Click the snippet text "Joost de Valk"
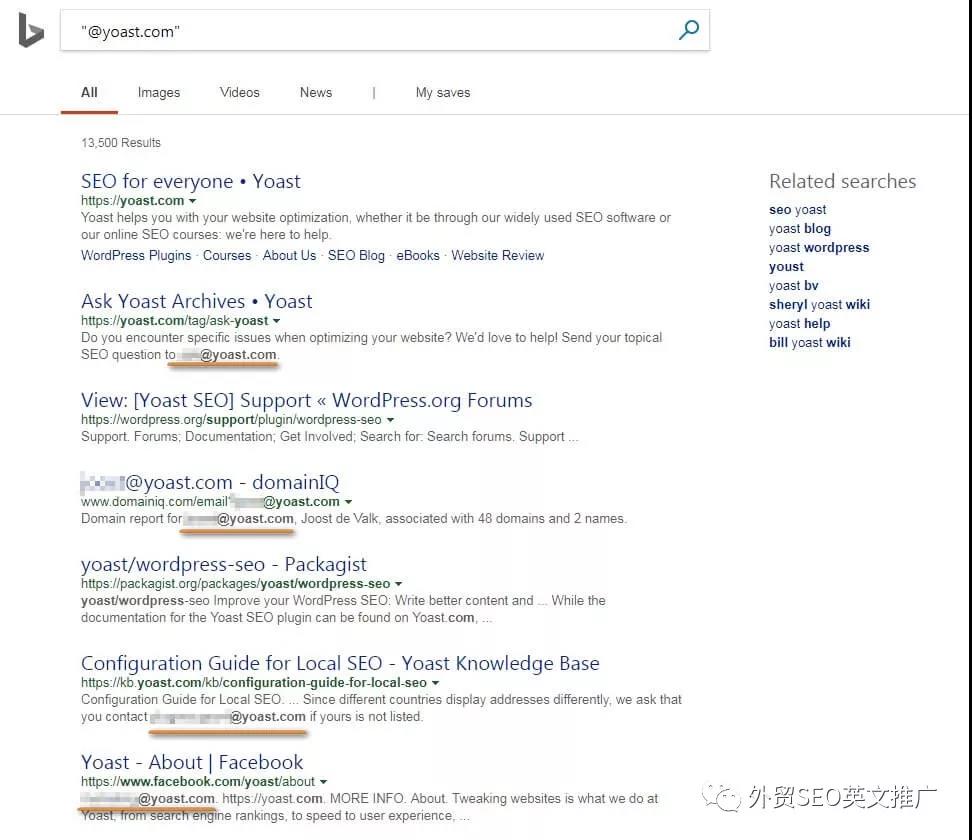 coord(340,519)
